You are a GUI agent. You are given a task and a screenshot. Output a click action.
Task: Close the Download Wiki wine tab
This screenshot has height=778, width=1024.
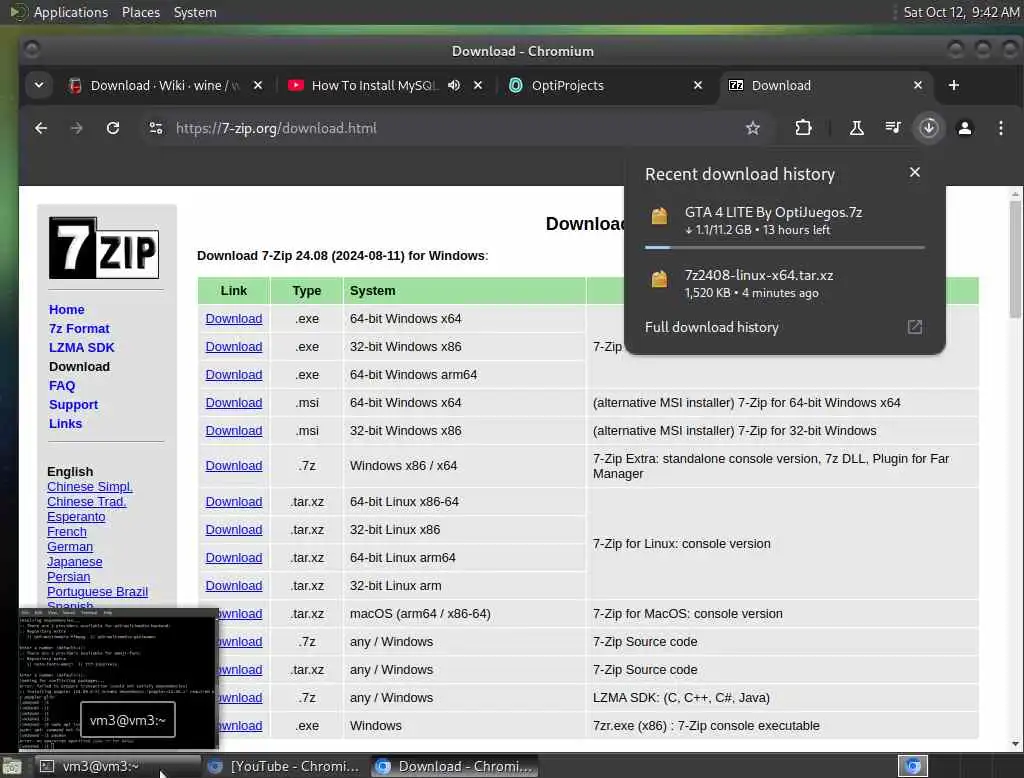coord(258,86)
